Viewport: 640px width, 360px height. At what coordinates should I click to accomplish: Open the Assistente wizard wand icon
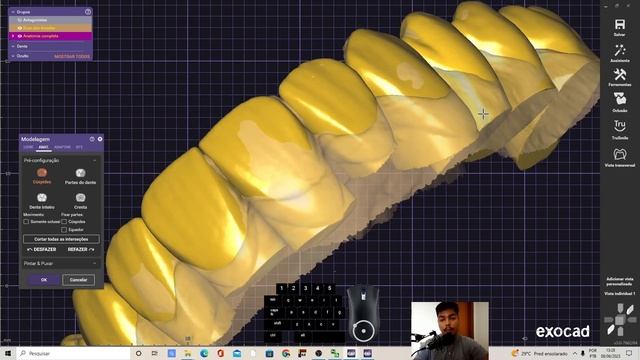(620, 50)
